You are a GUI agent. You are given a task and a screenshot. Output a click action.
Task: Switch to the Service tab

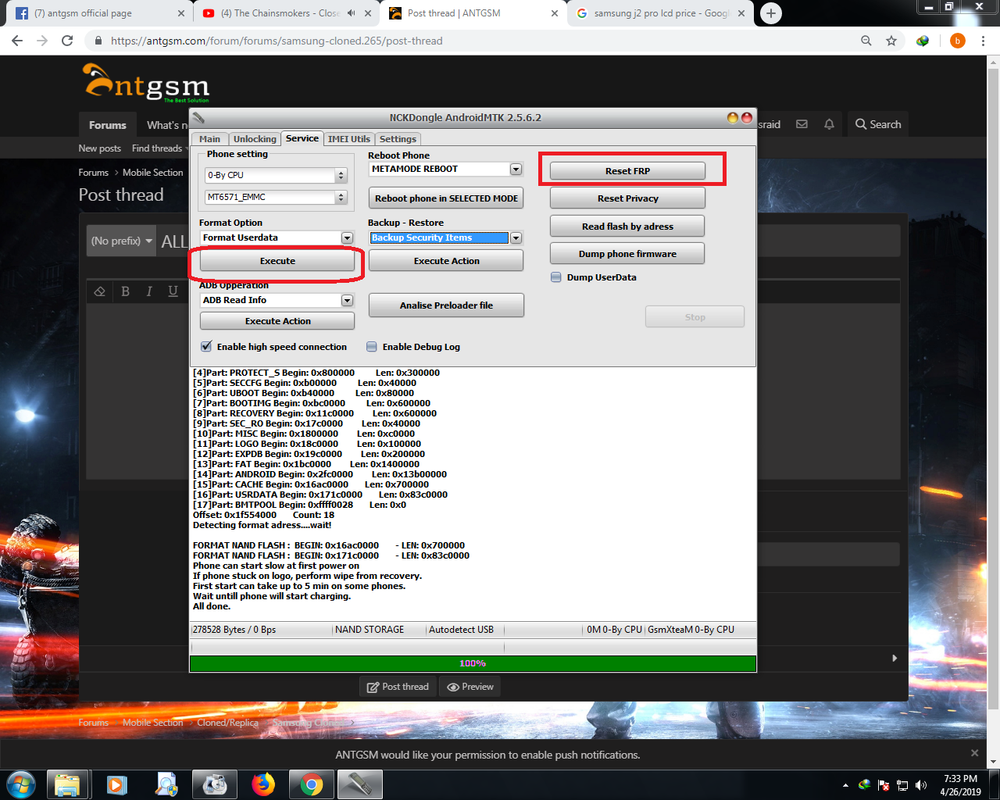302,138
